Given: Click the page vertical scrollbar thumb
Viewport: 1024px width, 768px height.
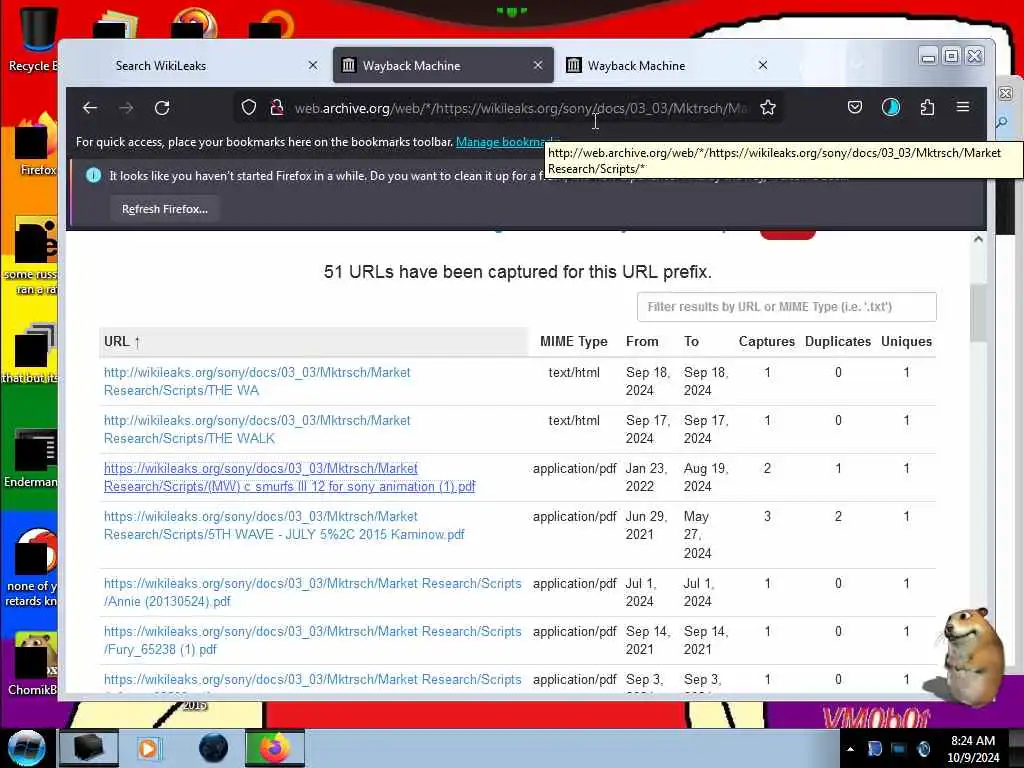Looking at the screenshot, I should pos(978,313).
